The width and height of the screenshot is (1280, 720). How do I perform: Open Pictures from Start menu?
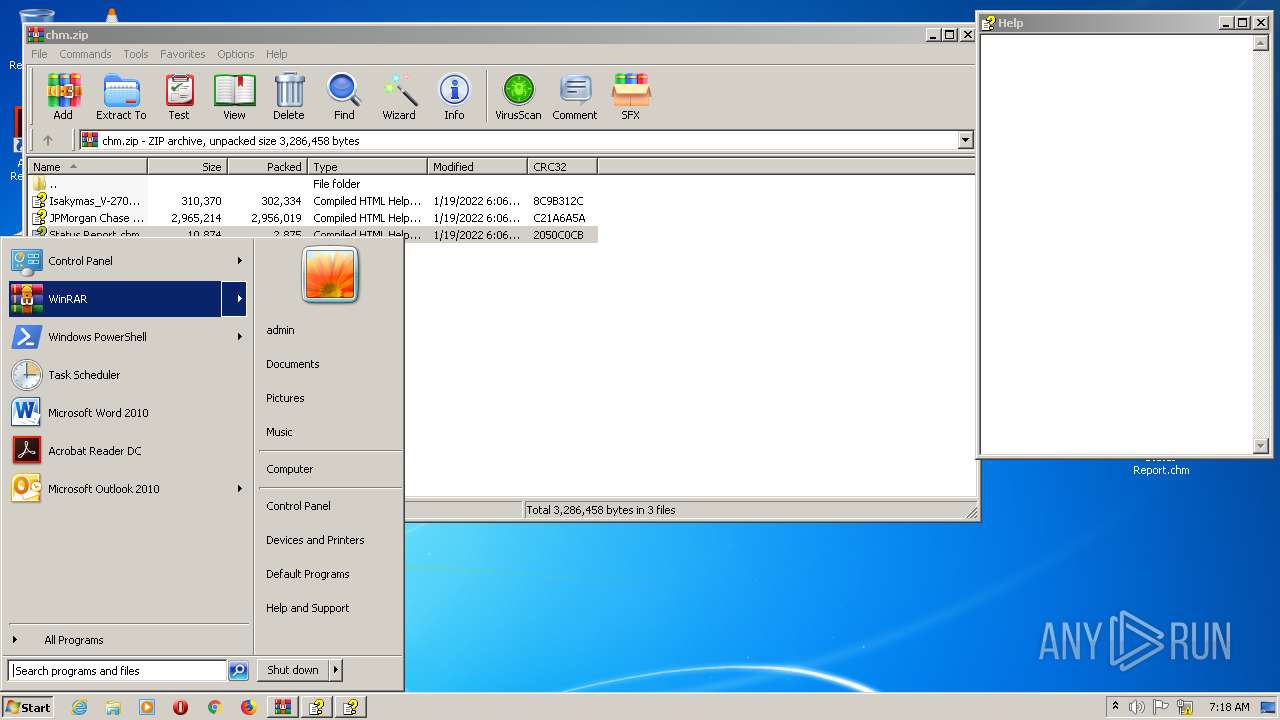coord(285,398)
